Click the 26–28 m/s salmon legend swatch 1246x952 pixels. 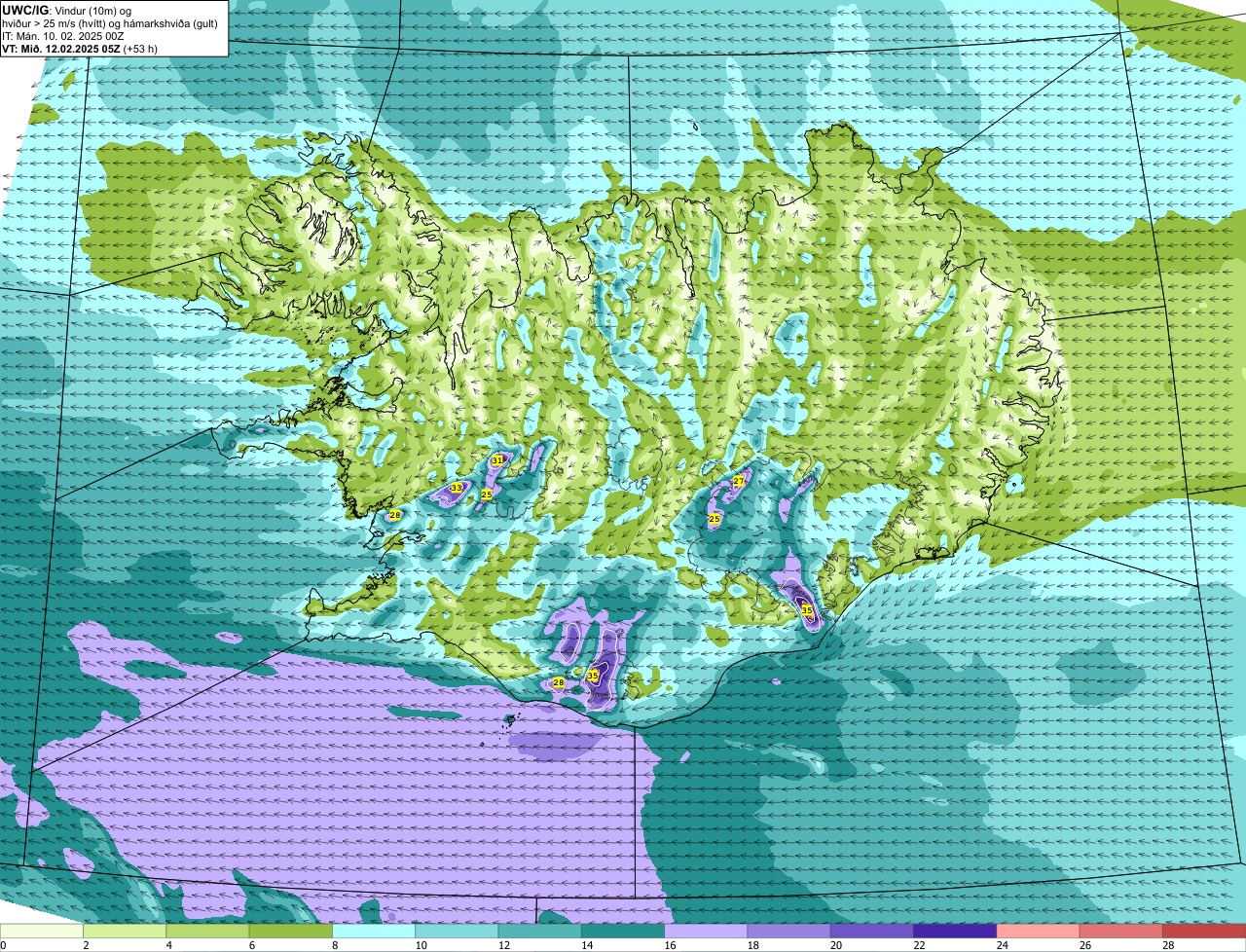[1121, 932]
